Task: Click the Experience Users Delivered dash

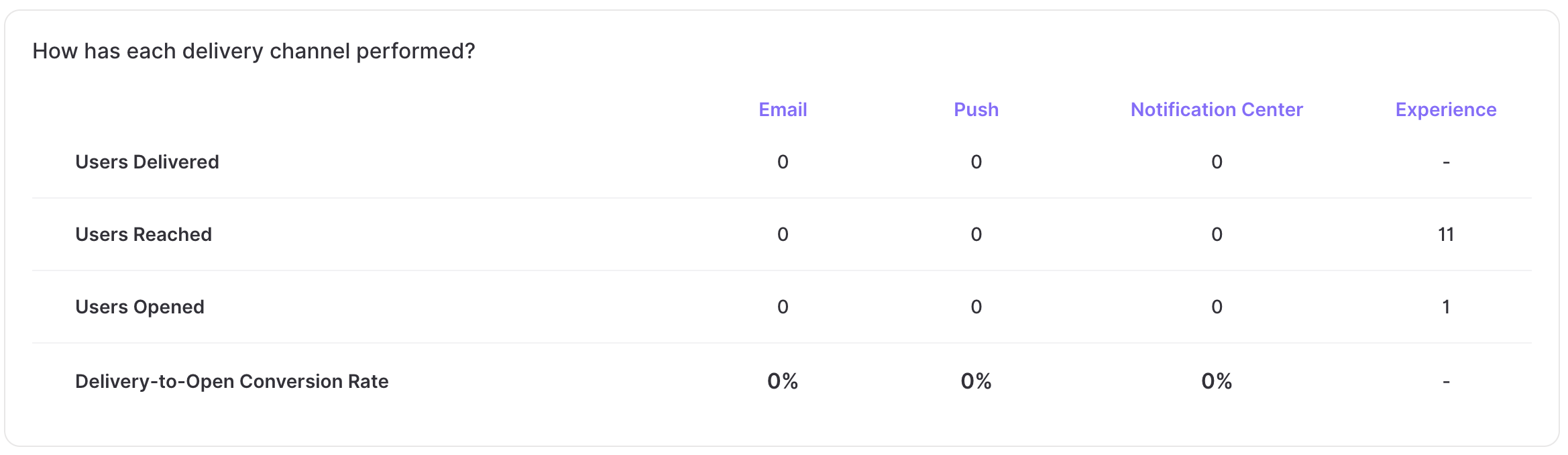Action: click(1446, 162)
